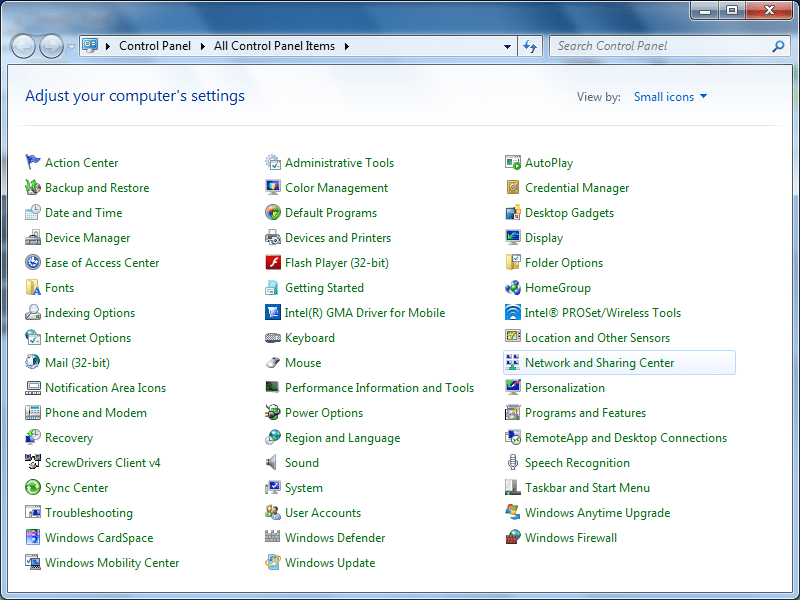Open the Intel(R) GMA Driver for Mobile link
800x600 pixels.
click(365, 312)
